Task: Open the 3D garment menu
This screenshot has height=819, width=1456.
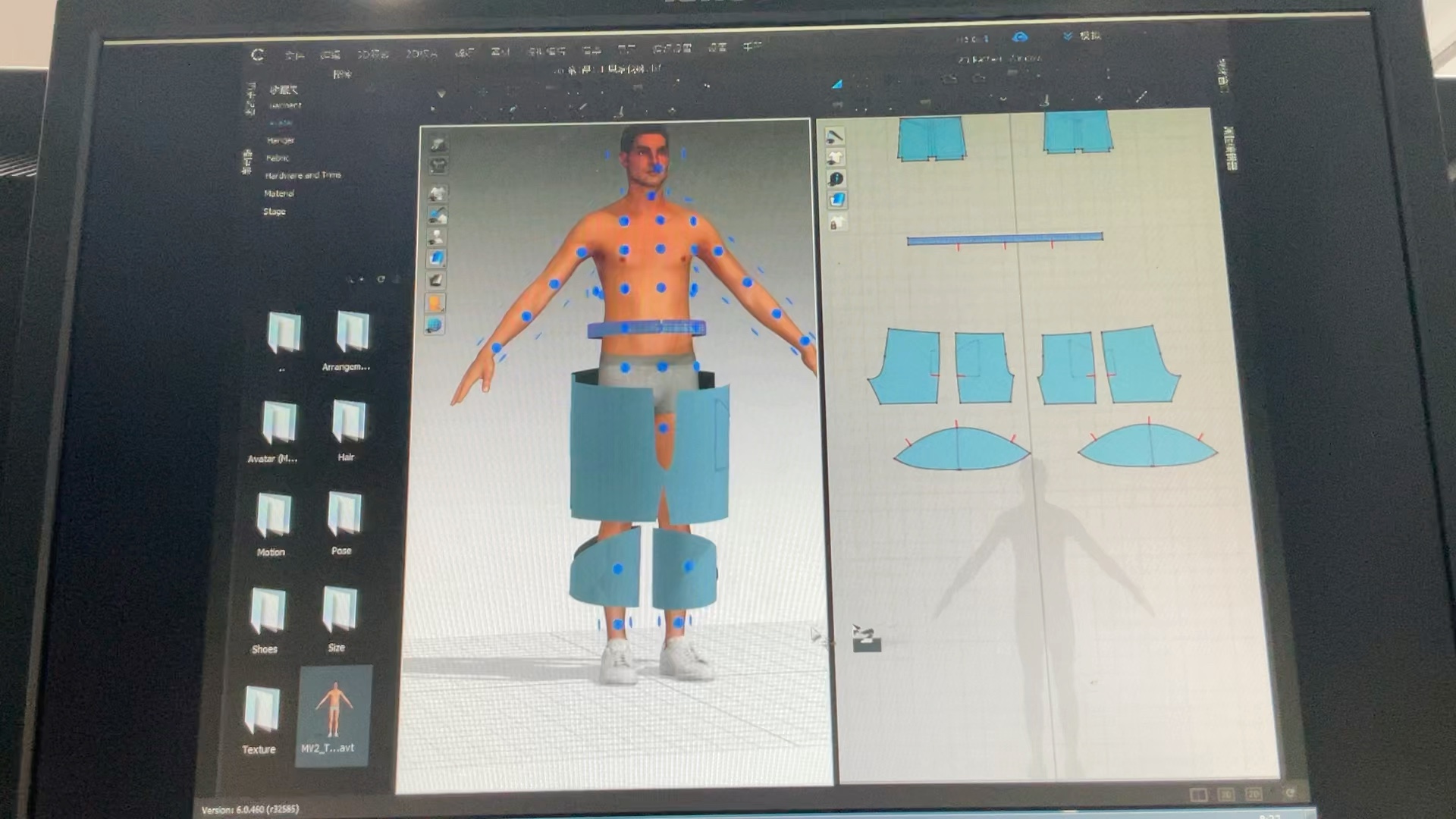Action: (x=373, y=55)
